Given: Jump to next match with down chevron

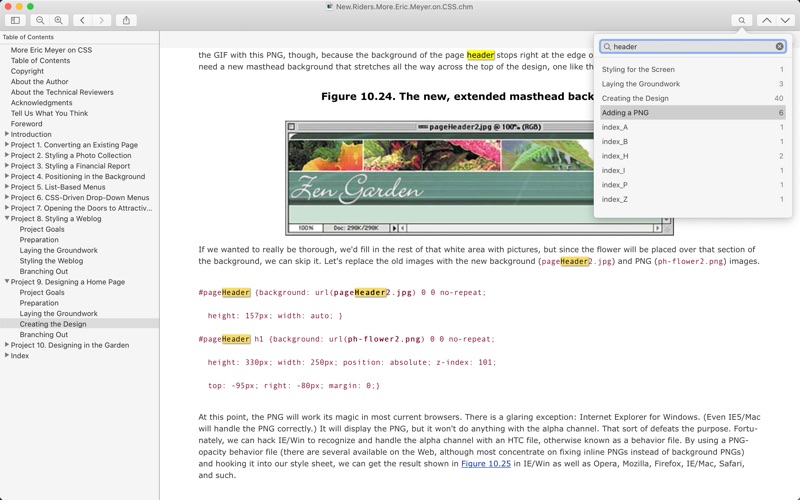Looking at the screenshot, I should (x=785, y=20).
